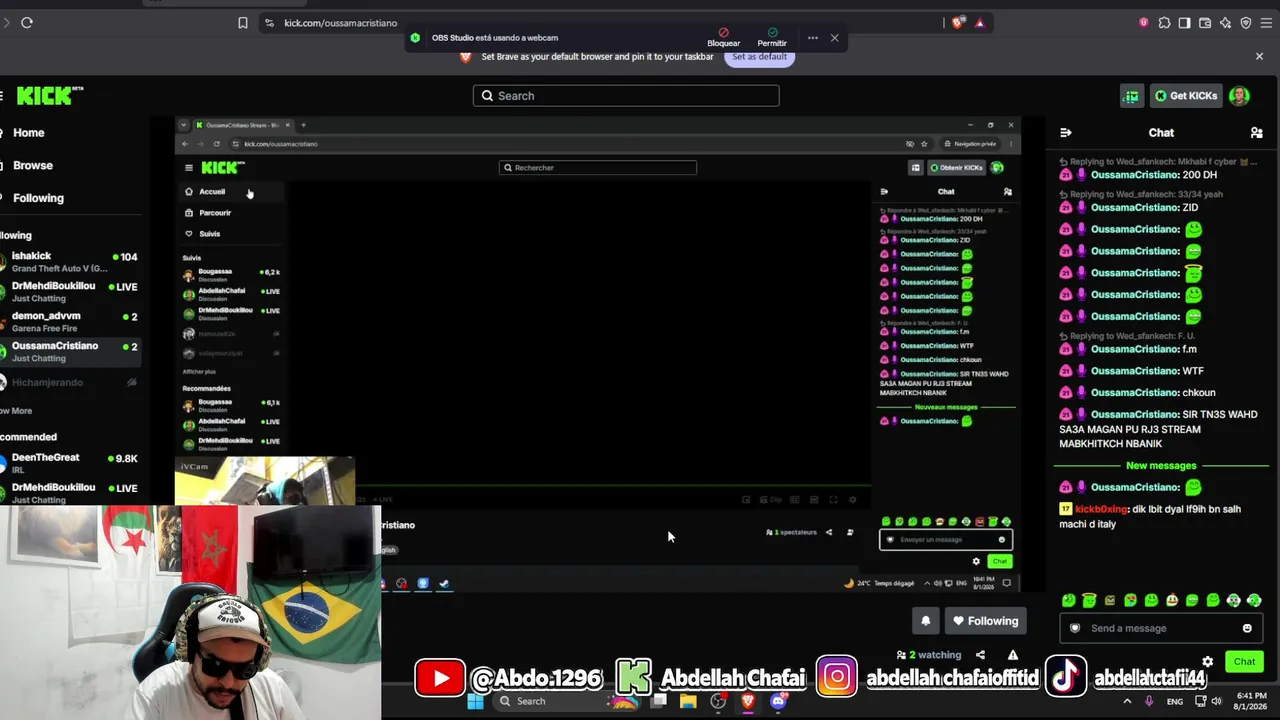The width and height of the screenshot is (1280, 720).
Task: Open the Windows Start menu
Action: [475, 701]
